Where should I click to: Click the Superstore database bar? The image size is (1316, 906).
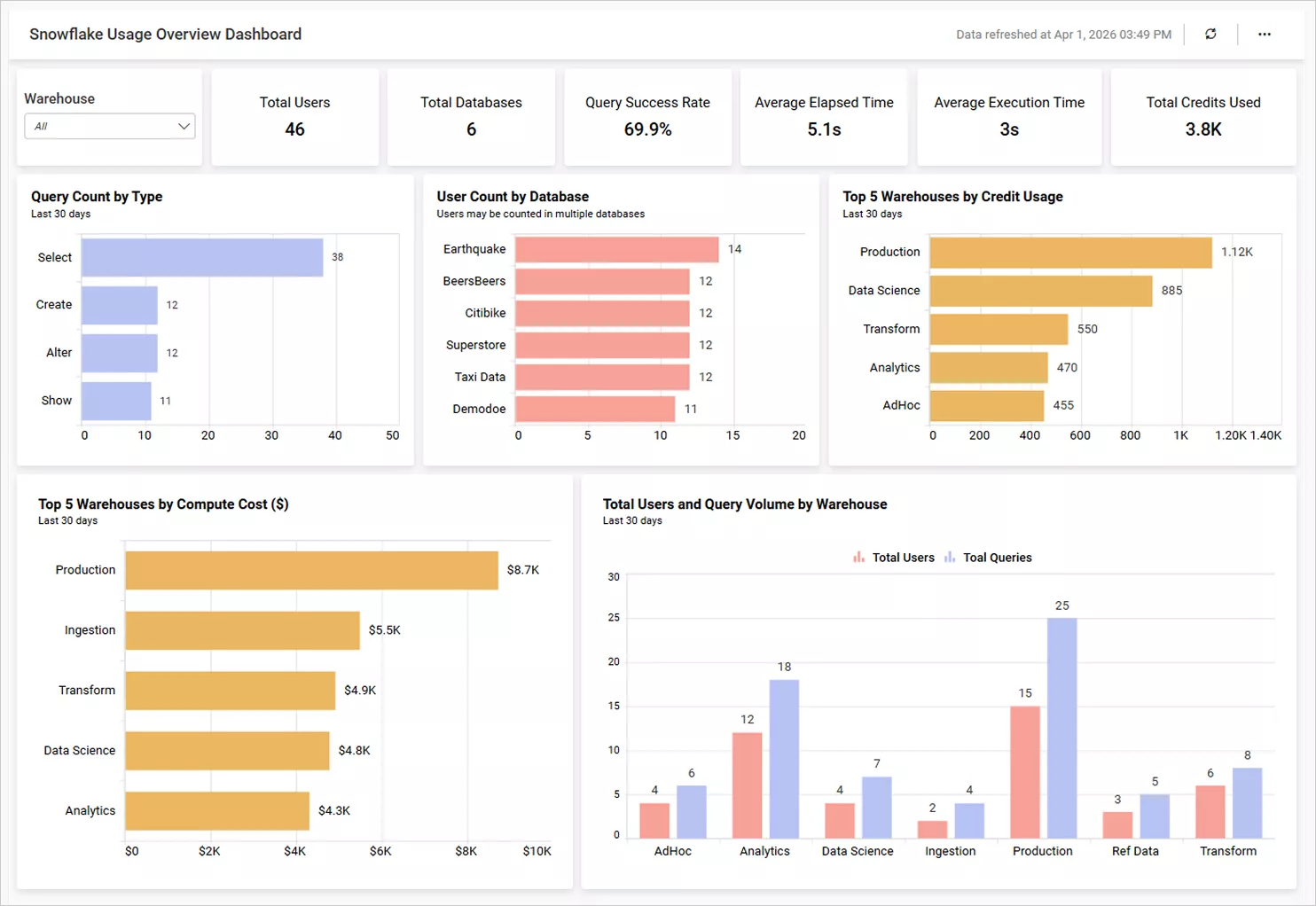603,345
